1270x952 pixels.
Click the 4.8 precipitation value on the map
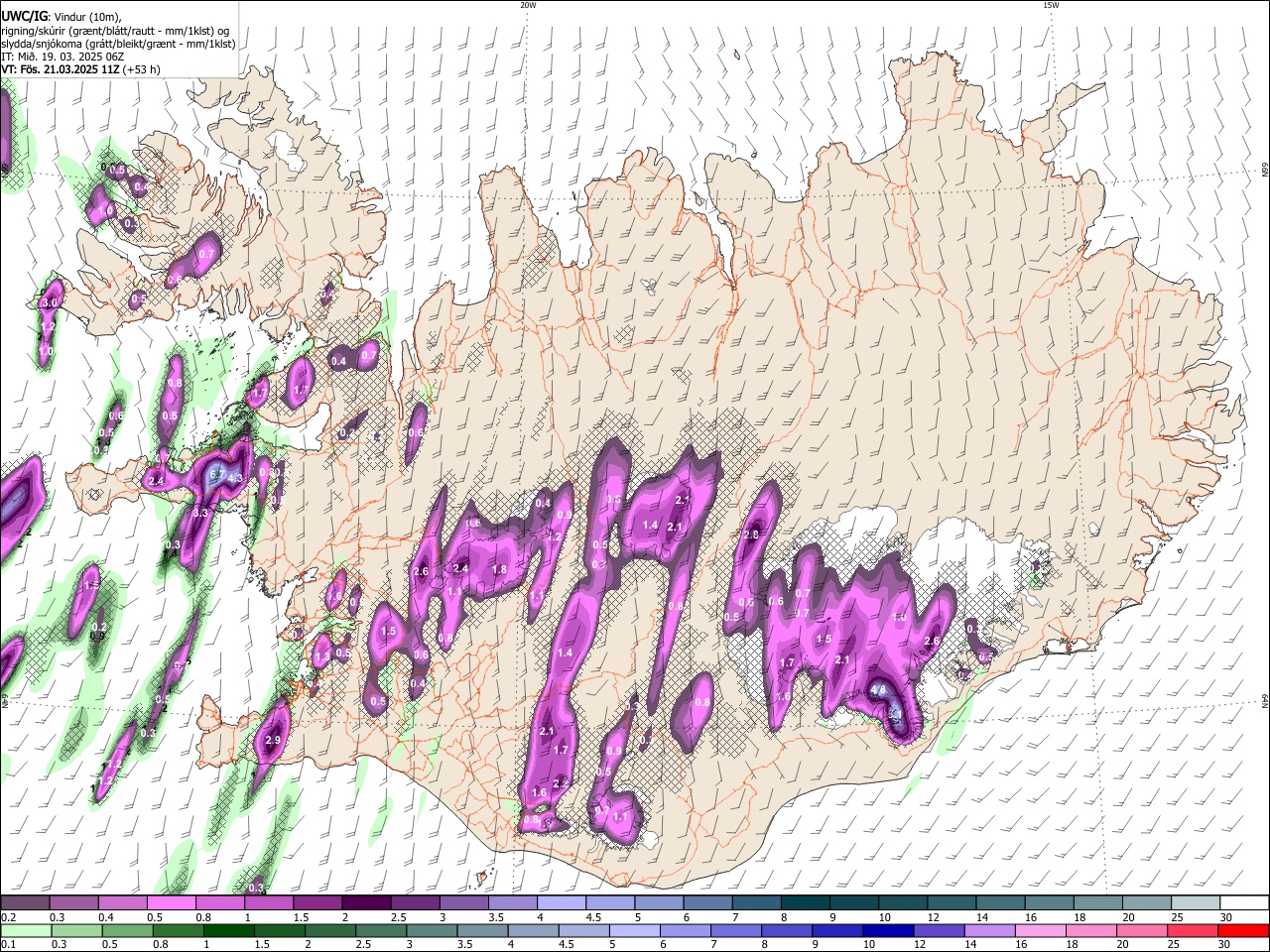(x=878, y=689)
